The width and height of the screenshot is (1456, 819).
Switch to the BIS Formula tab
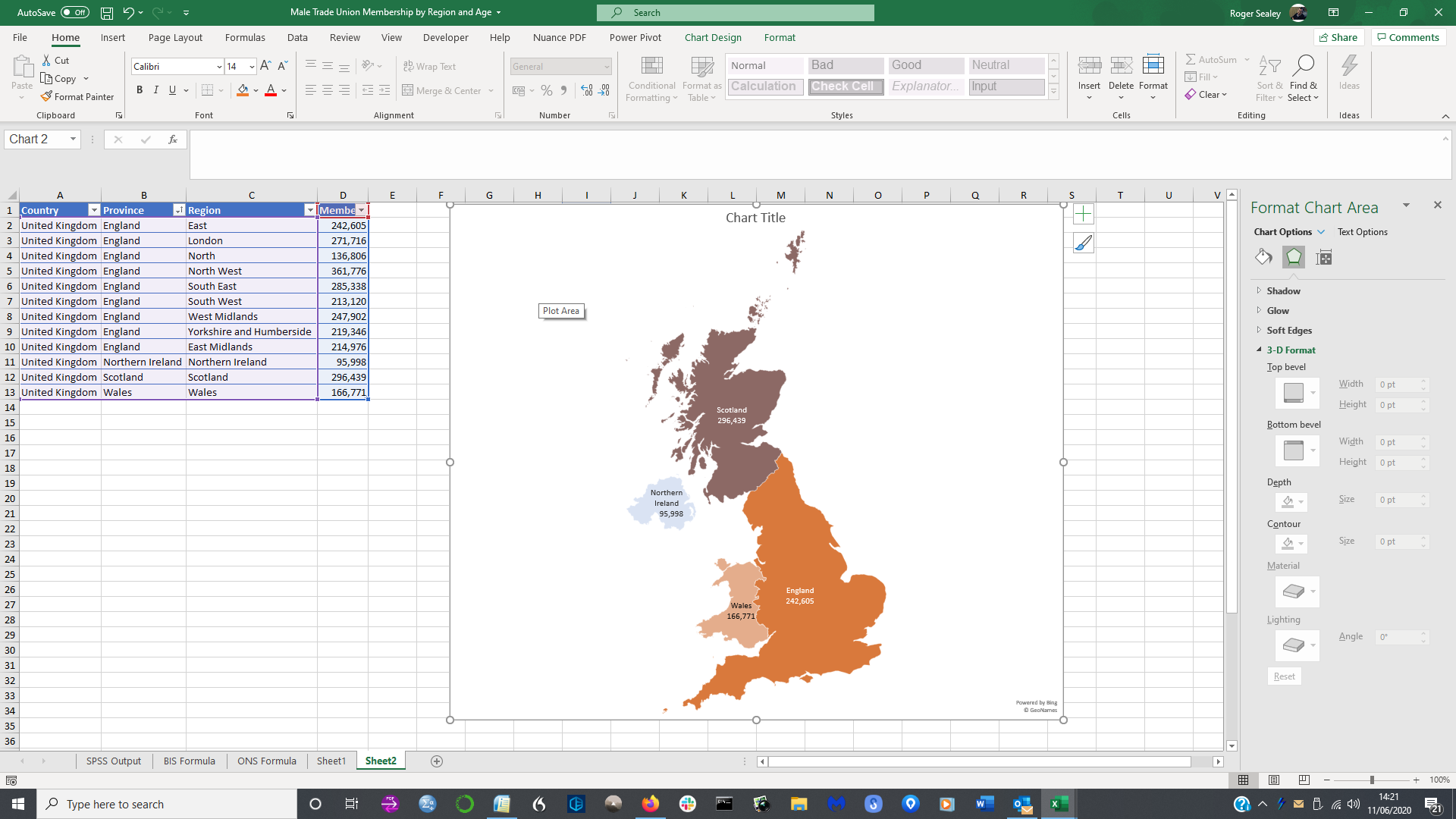point(189,761)
